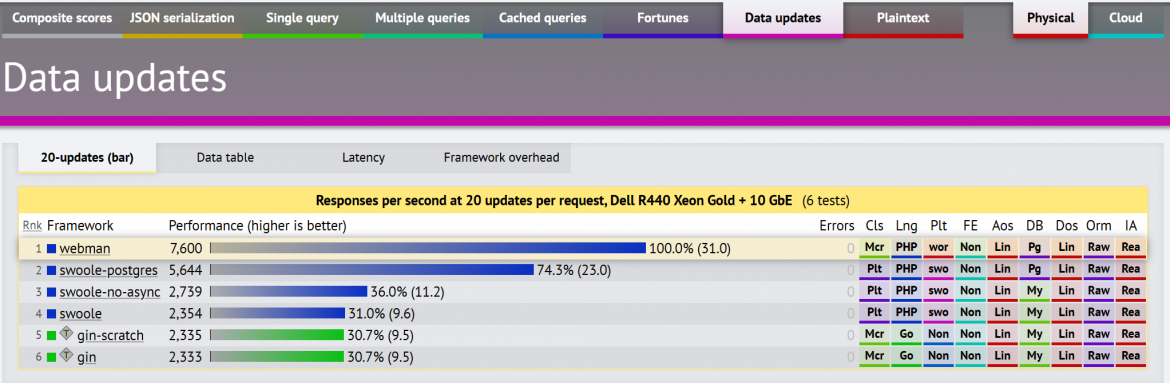Viewport: 1170px width, 383px height.
Task: Click the Go language tag in gin row
Action: [x=906, y=357]
